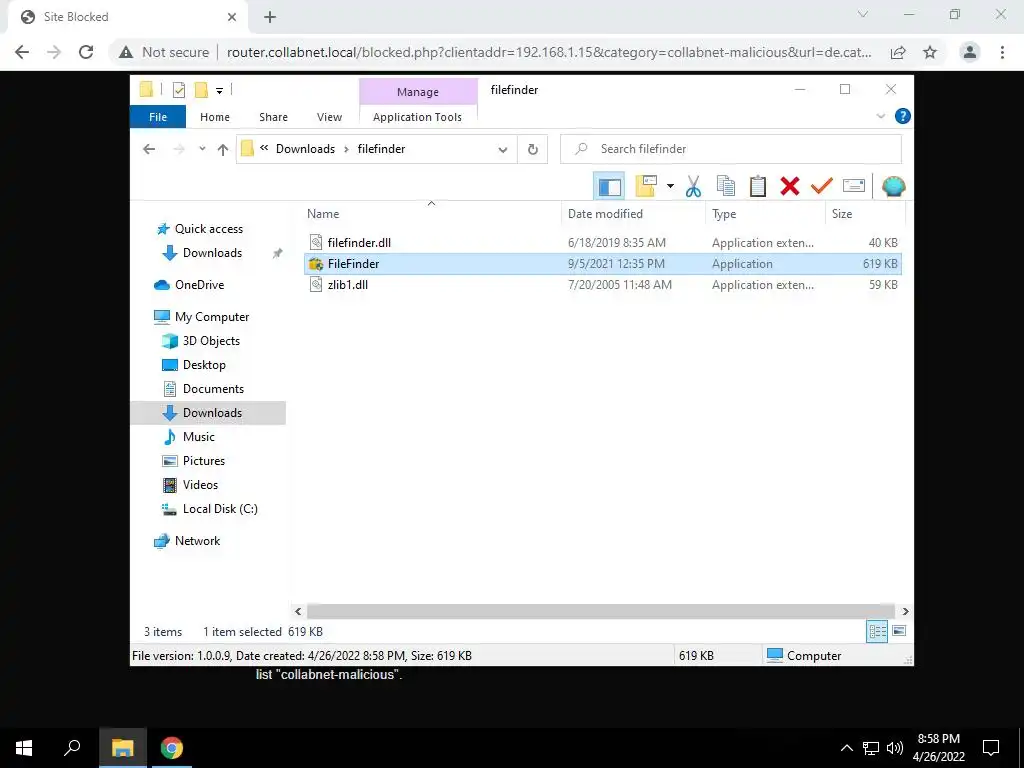Close the Site Blocked tab
This screenshot has width=1024, height=768.
coord(232,17)
